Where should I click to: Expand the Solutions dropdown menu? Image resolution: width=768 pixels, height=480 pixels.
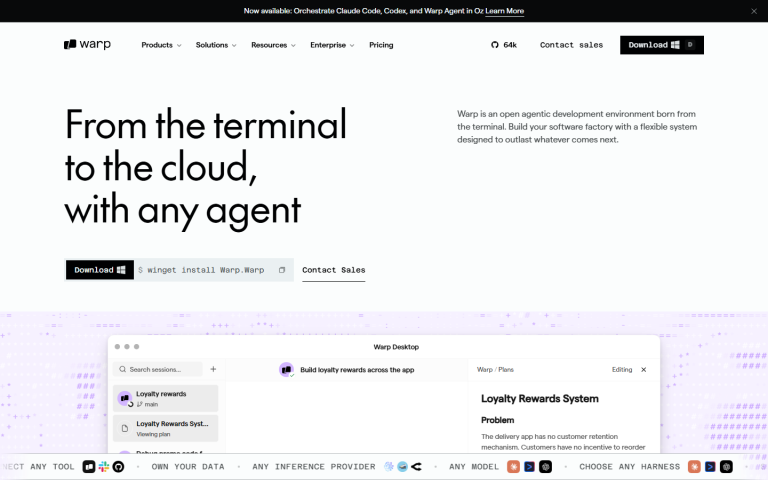coord(216,45)
